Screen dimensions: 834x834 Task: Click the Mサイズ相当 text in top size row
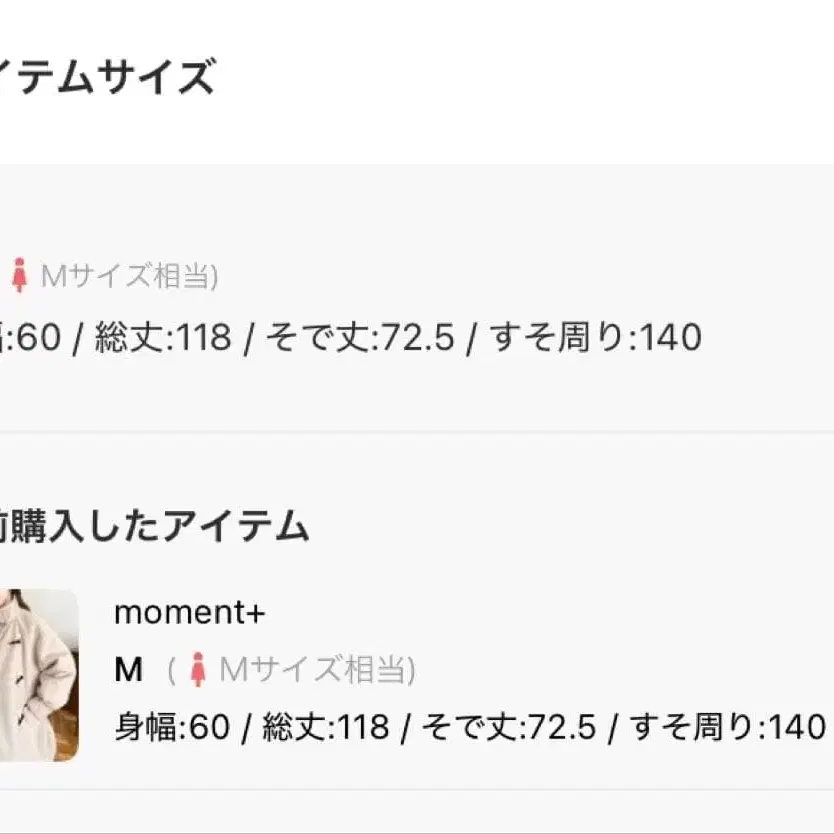[128, 276]
